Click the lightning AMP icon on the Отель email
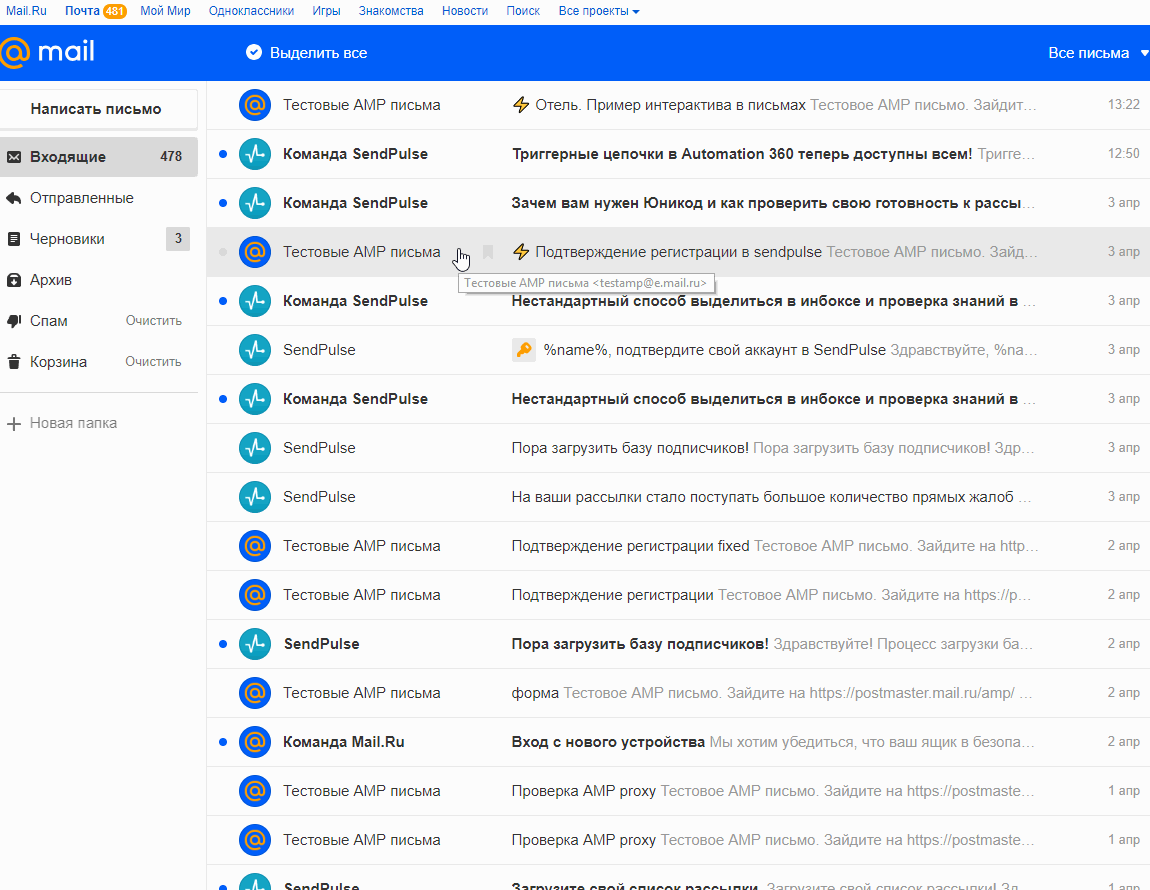The height and width of the screenshot is (890, 1150). pos(520,105)
